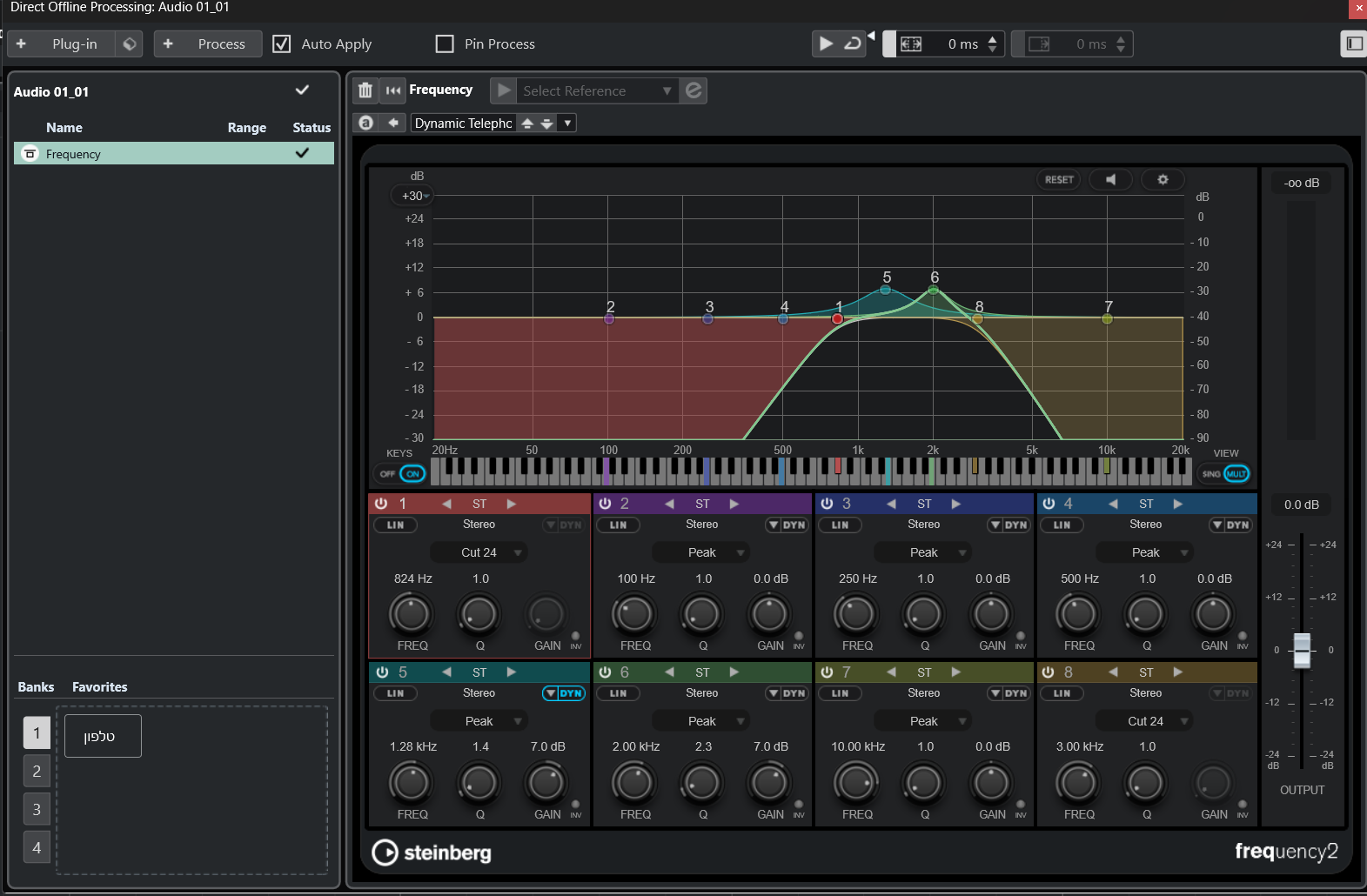Image resolution: width=1367 pixels, height=896 pixels.
Task: Click the plug-in favorites icon next to Plug-in
Action: [129, 43]
